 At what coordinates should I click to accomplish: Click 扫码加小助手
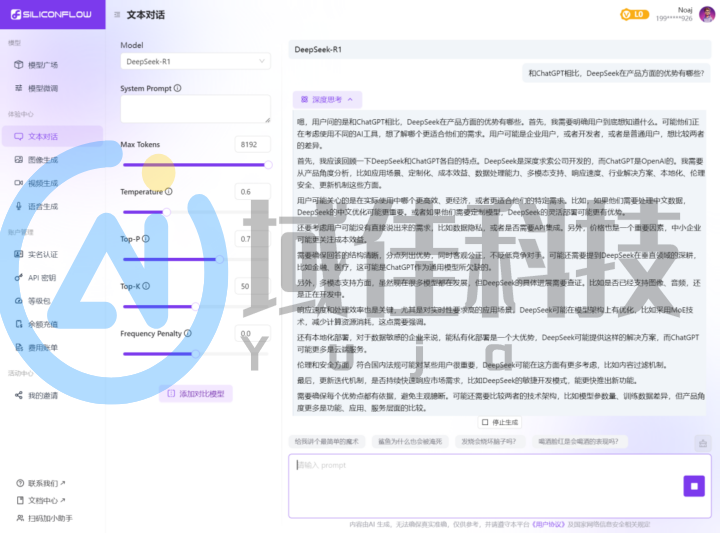click(45, 518)
